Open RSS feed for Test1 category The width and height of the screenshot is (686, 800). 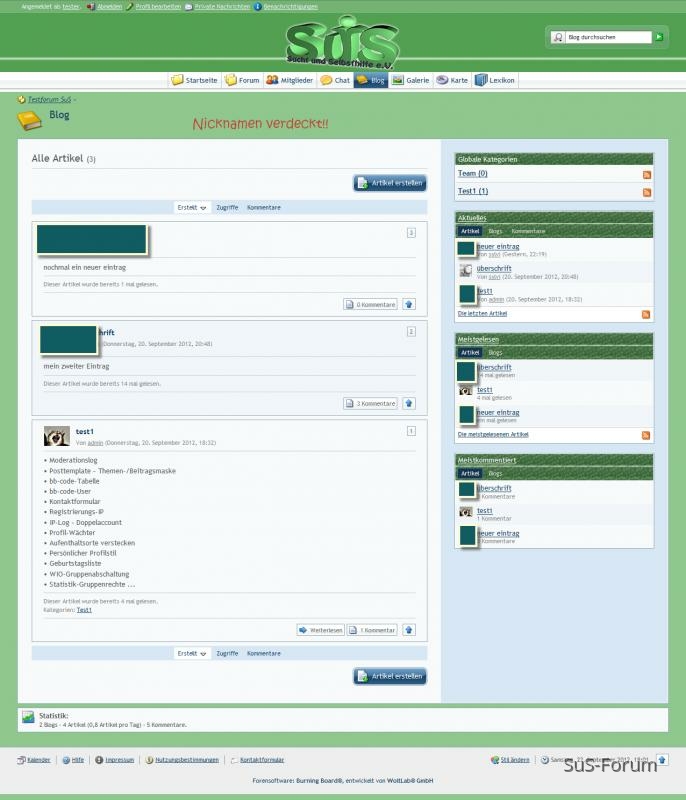[x=647, y=192]
